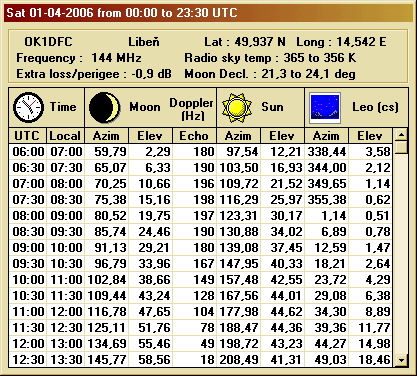The image size is (417, 376).
Task: Select the 10:00 UTC cell
Action: pyautogui.click(x=28, y=280)
